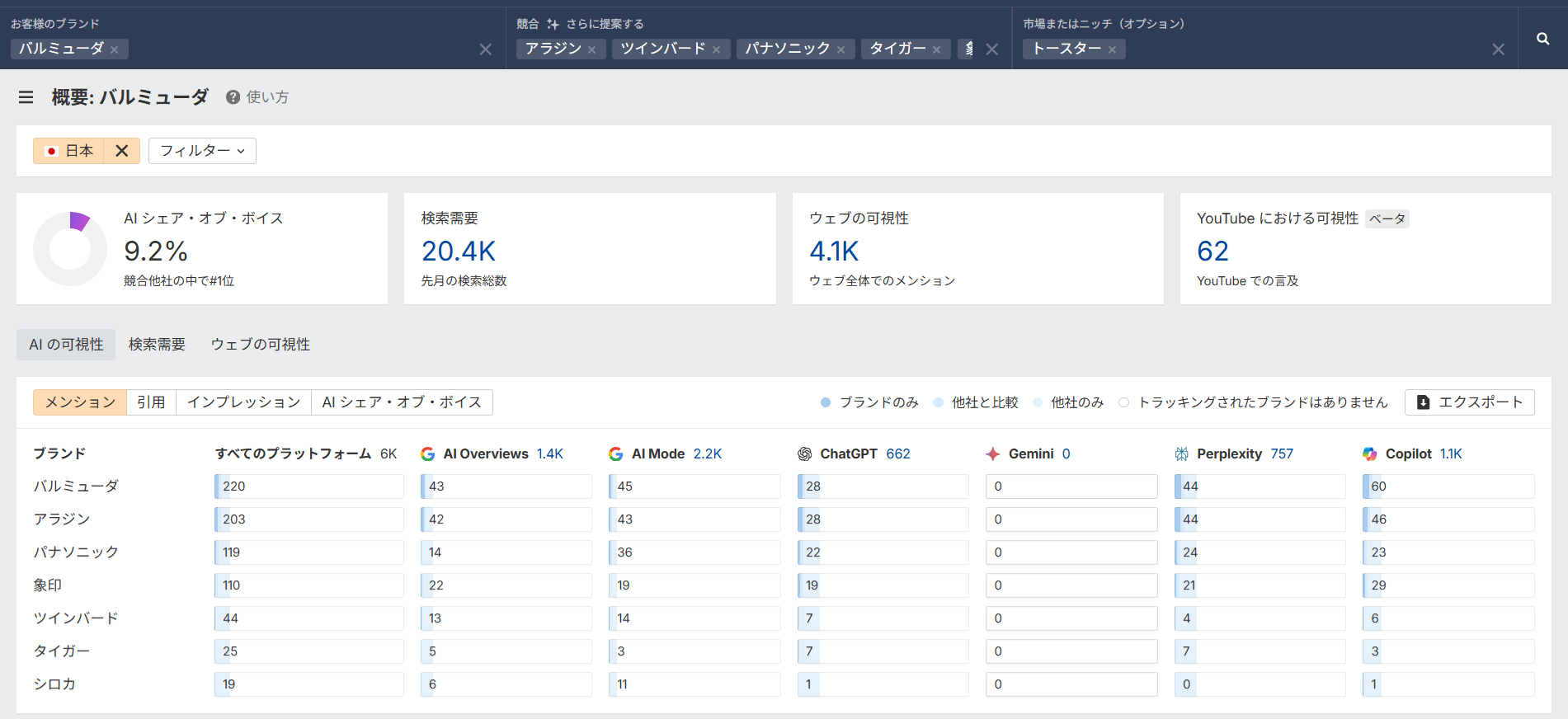Toggle the 他社のみ legend item

click(1069, 402)
